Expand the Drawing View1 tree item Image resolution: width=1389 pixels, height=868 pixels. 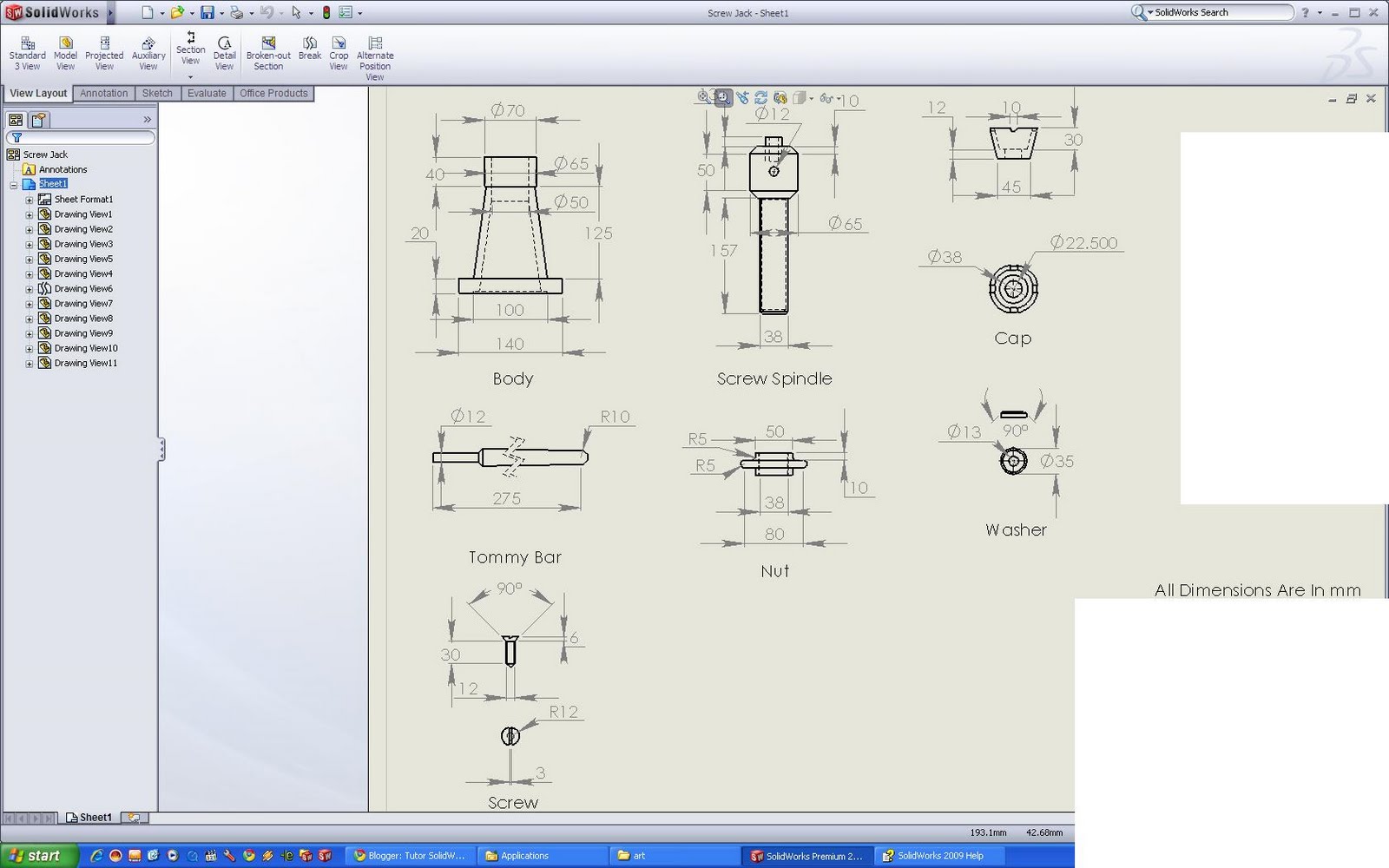click(29, 214)
